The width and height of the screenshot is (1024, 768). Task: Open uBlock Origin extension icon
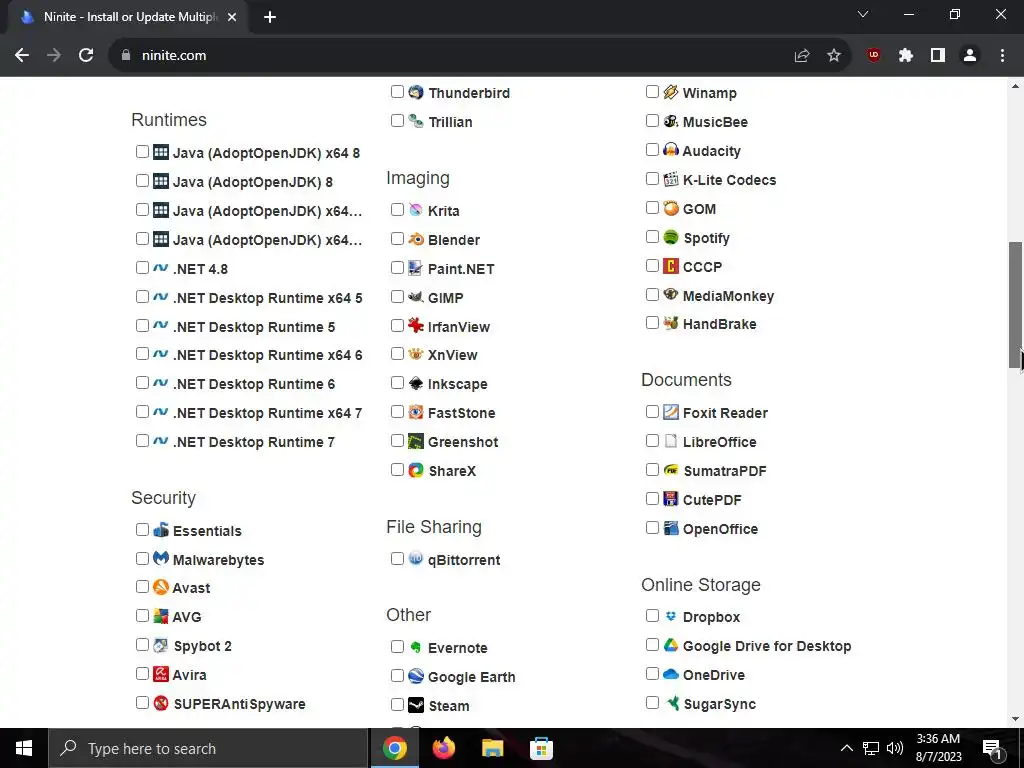(x=873, y=56)
